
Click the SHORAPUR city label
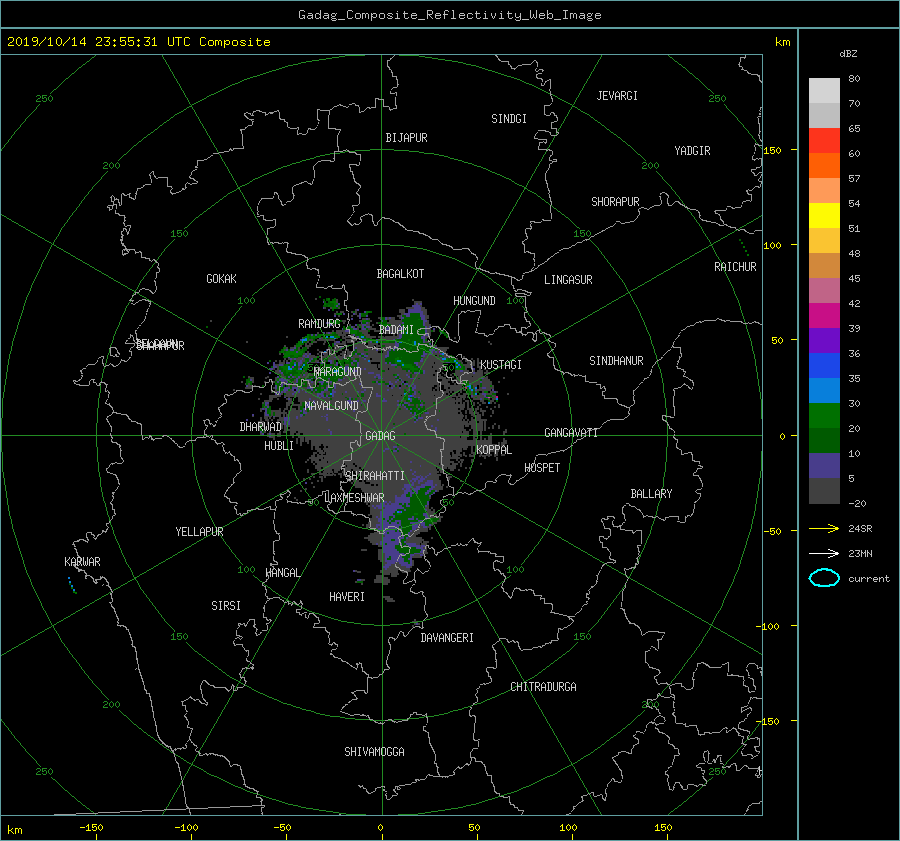click(x=615, y=202)
